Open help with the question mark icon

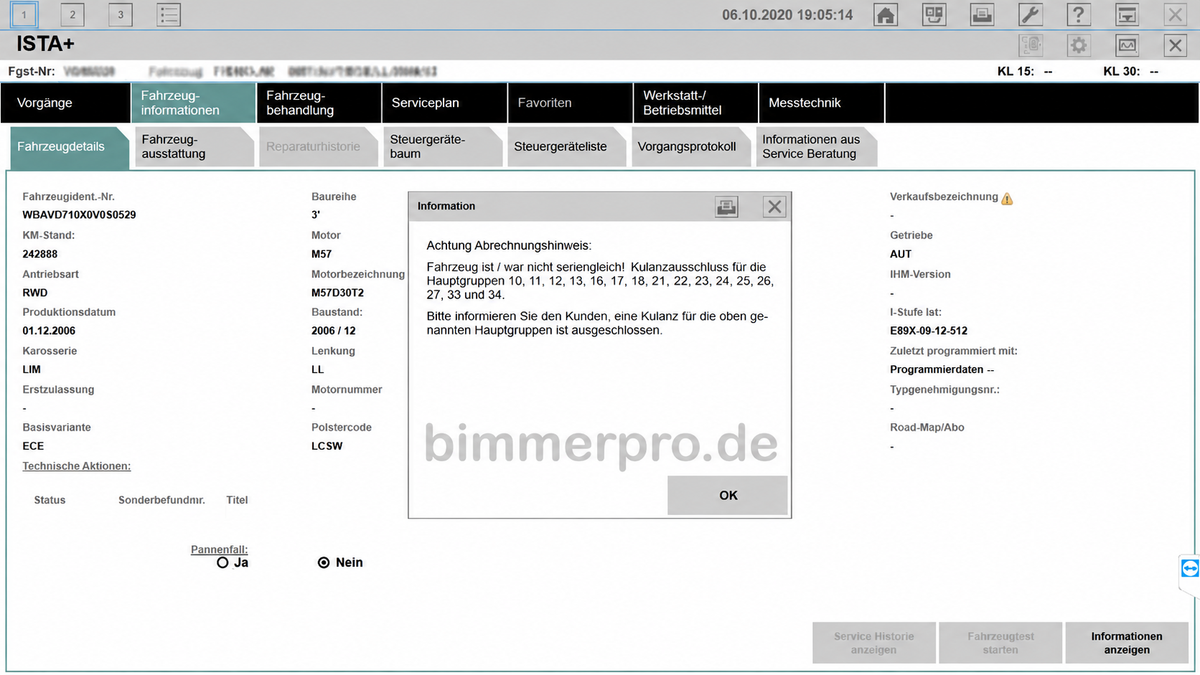(x=1079, y=15)
